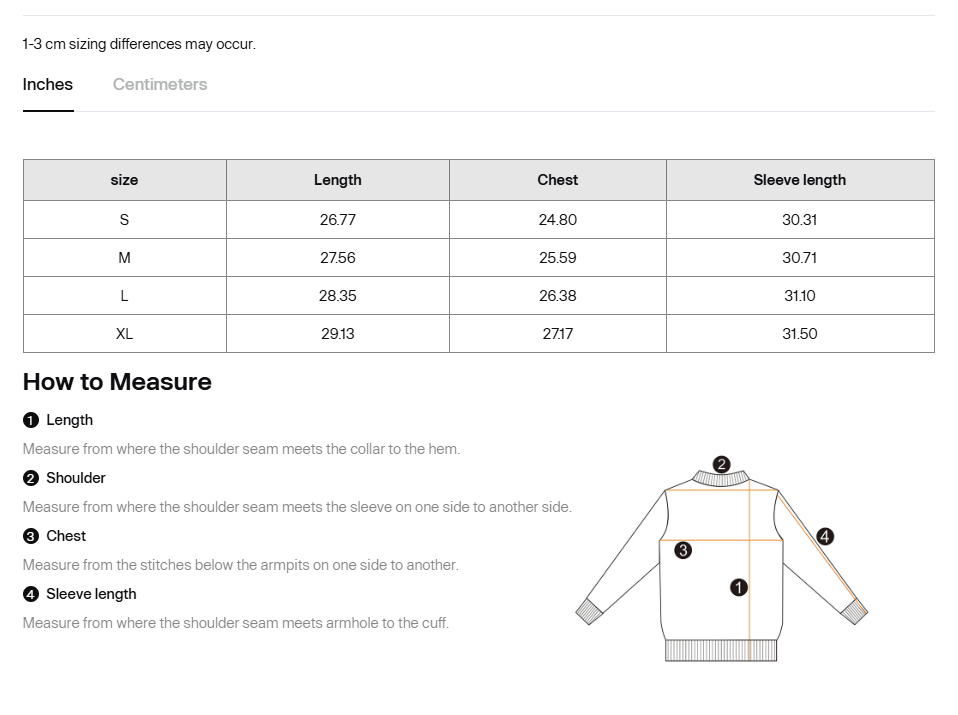Click marker 2 on the sweater collar diagram
958x715 pixels.
[x=722, y=464]
